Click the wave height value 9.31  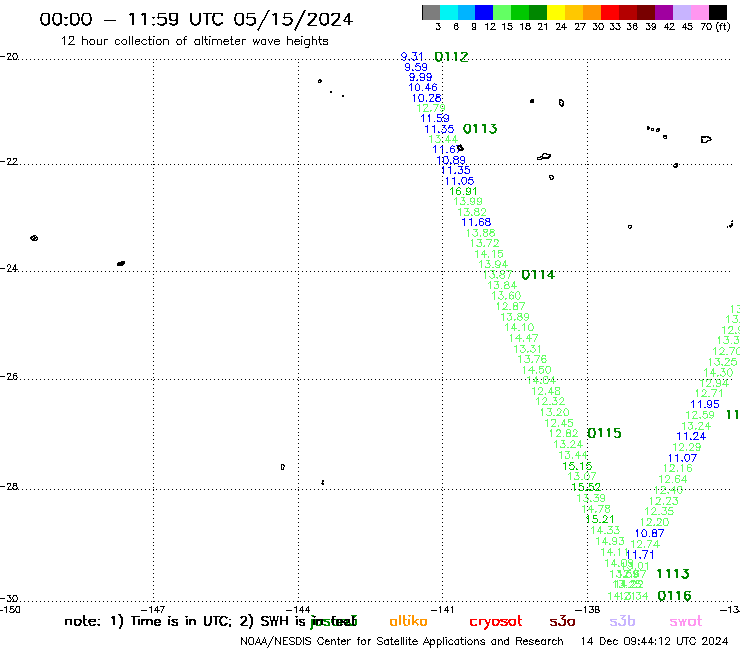[x=412, y=57]
